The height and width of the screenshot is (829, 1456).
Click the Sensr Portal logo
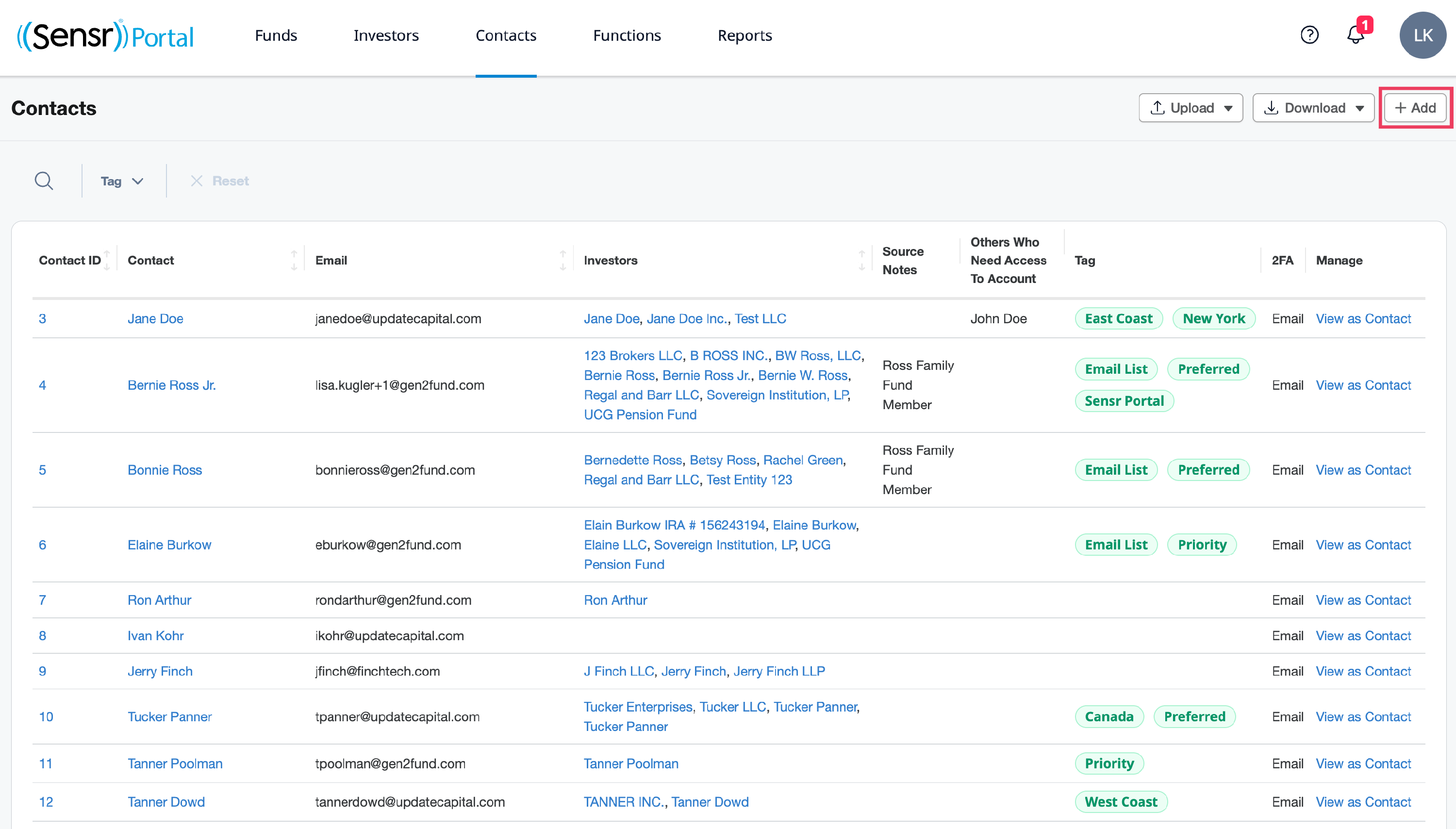[105, 35]
